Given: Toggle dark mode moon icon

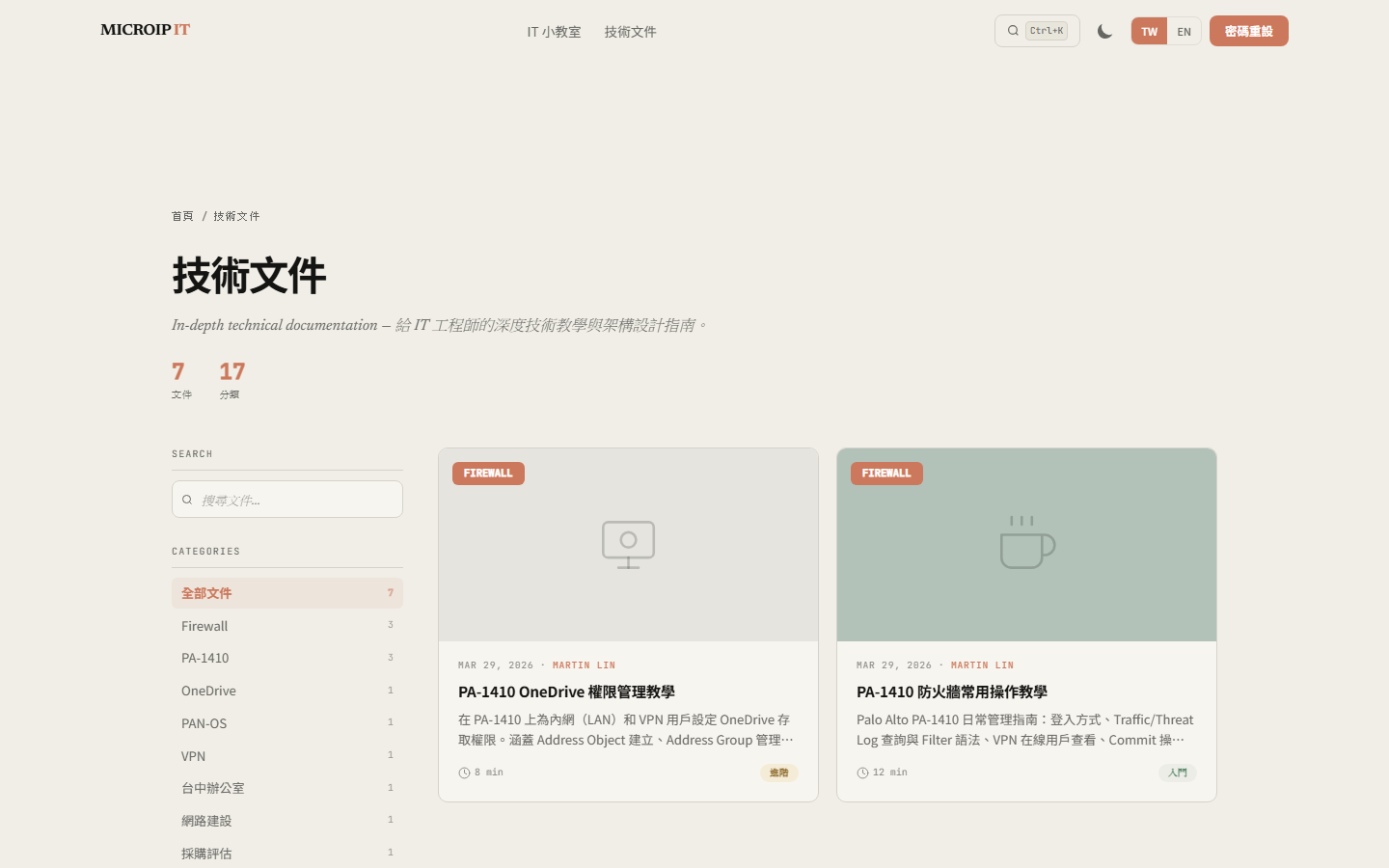Looking at the screenshot, I should 1105,31.
